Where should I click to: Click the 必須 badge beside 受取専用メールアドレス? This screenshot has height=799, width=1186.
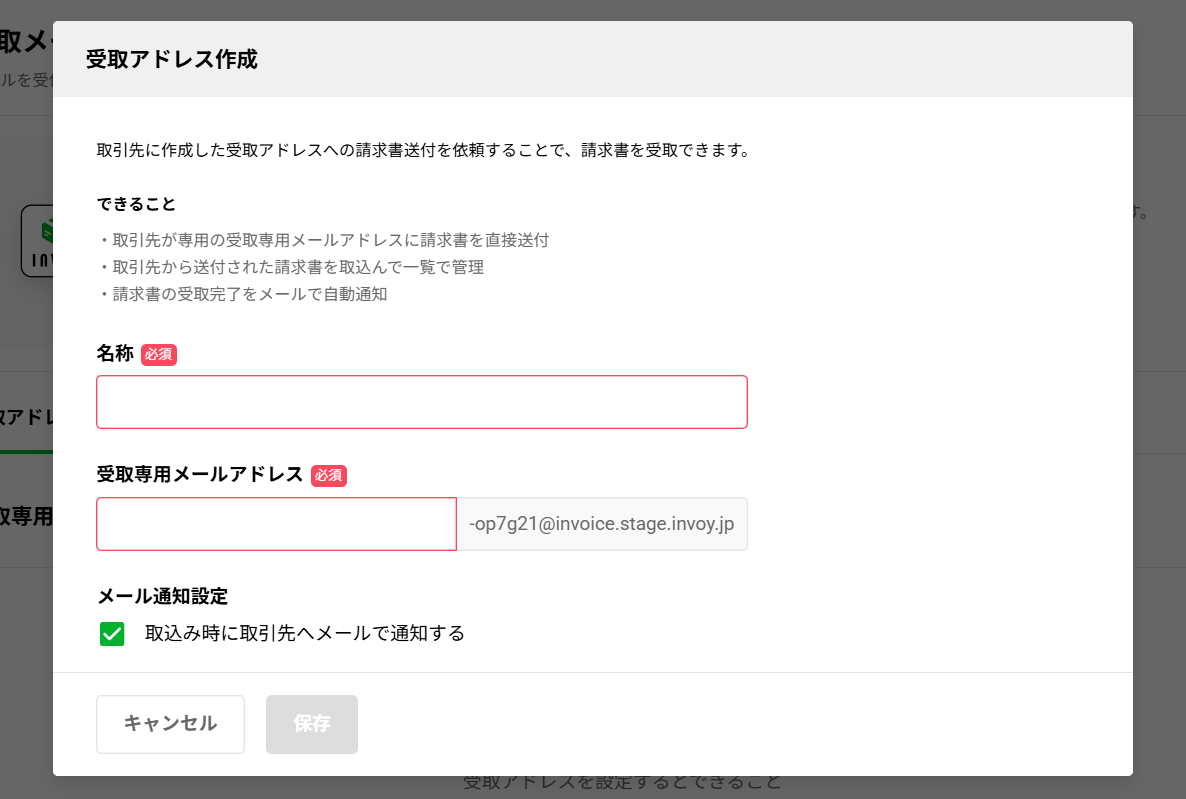coord(329,476)
